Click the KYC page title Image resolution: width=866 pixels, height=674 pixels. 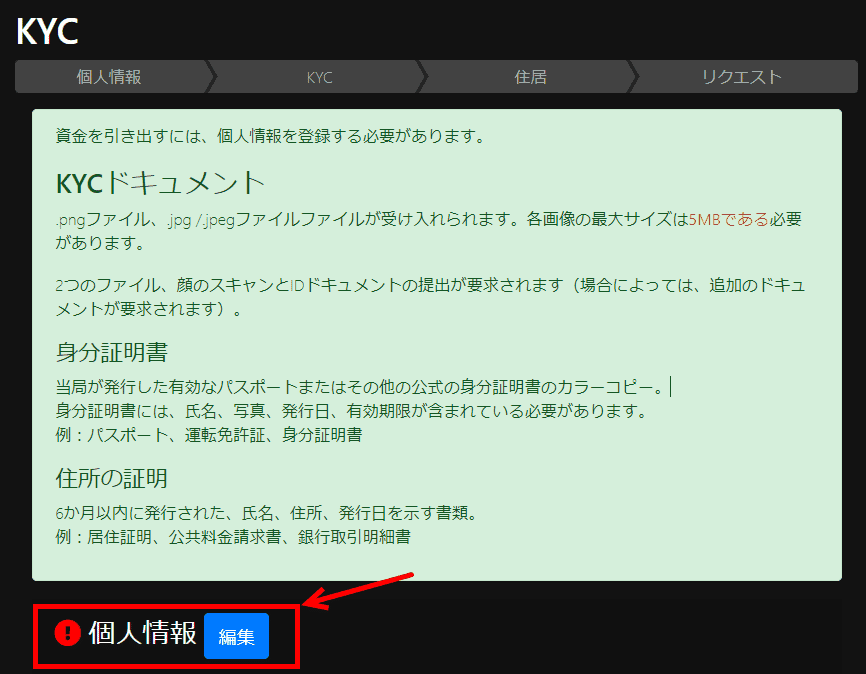pyautogui.click(x=47, y=31)
